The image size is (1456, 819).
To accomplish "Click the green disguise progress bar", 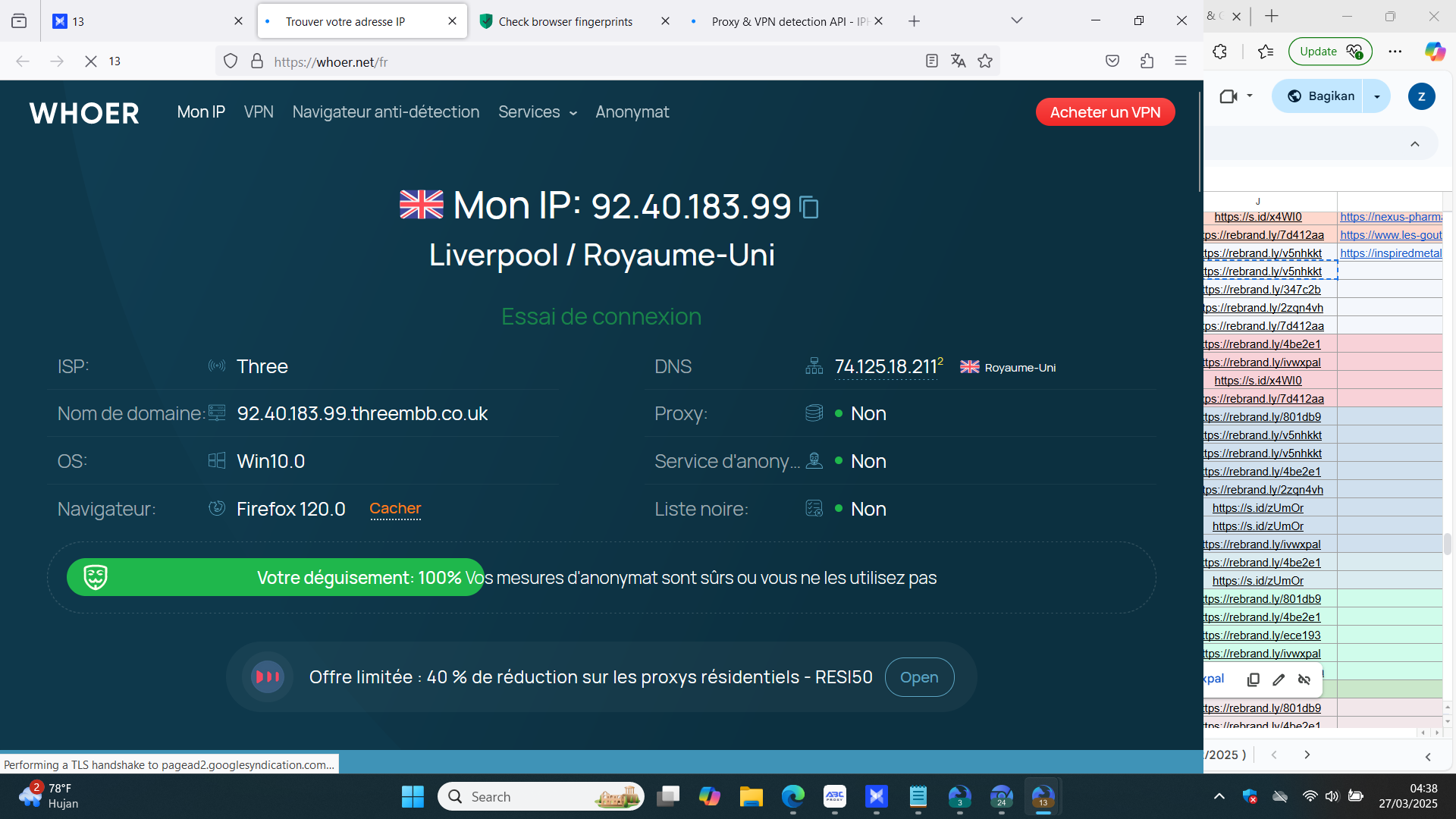I will coord(275,578).
